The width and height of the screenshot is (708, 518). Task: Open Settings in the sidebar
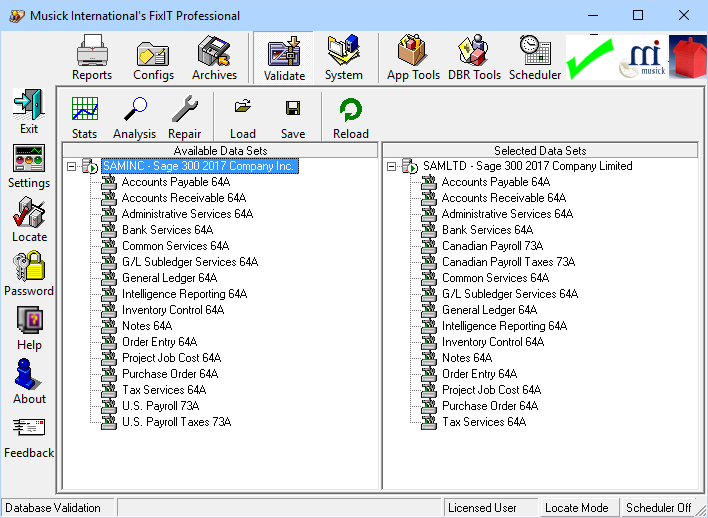click(29, 166)
